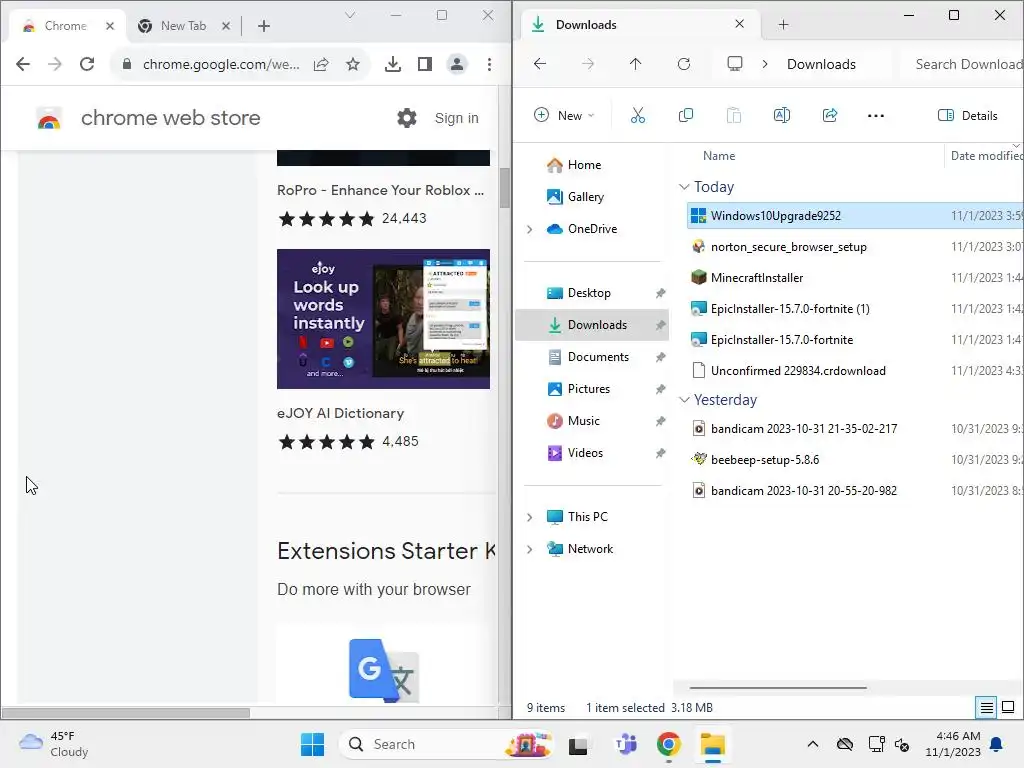Click the Rename icon in File Explorer toolbar
Screen dimensions: 1024x768
pyautogui.click(x=781, y=116)
